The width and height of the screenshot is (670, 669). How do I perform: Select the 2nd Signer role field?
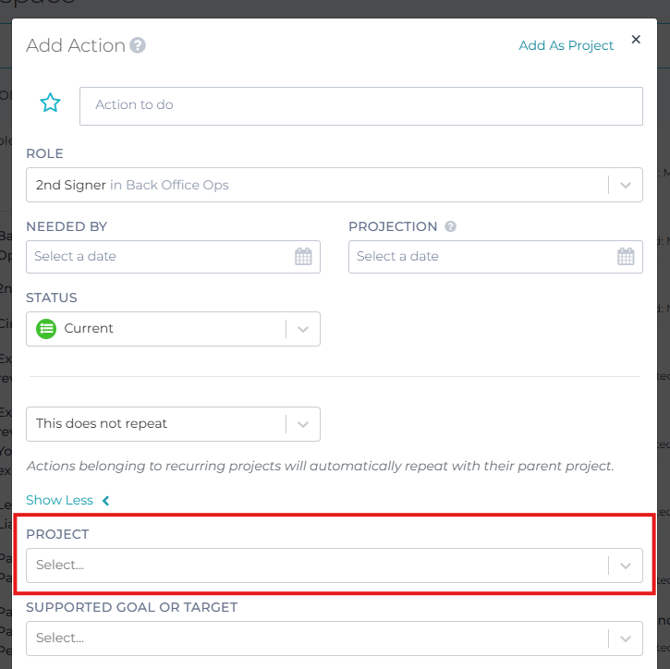click(x=316, y=185)
